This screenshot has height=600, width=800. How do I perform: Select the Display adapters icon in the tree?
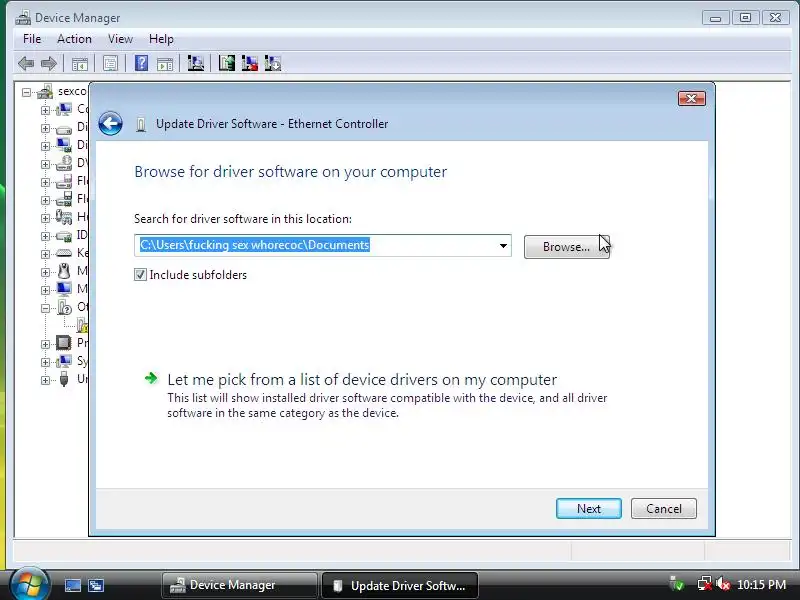tap(64, 145)
